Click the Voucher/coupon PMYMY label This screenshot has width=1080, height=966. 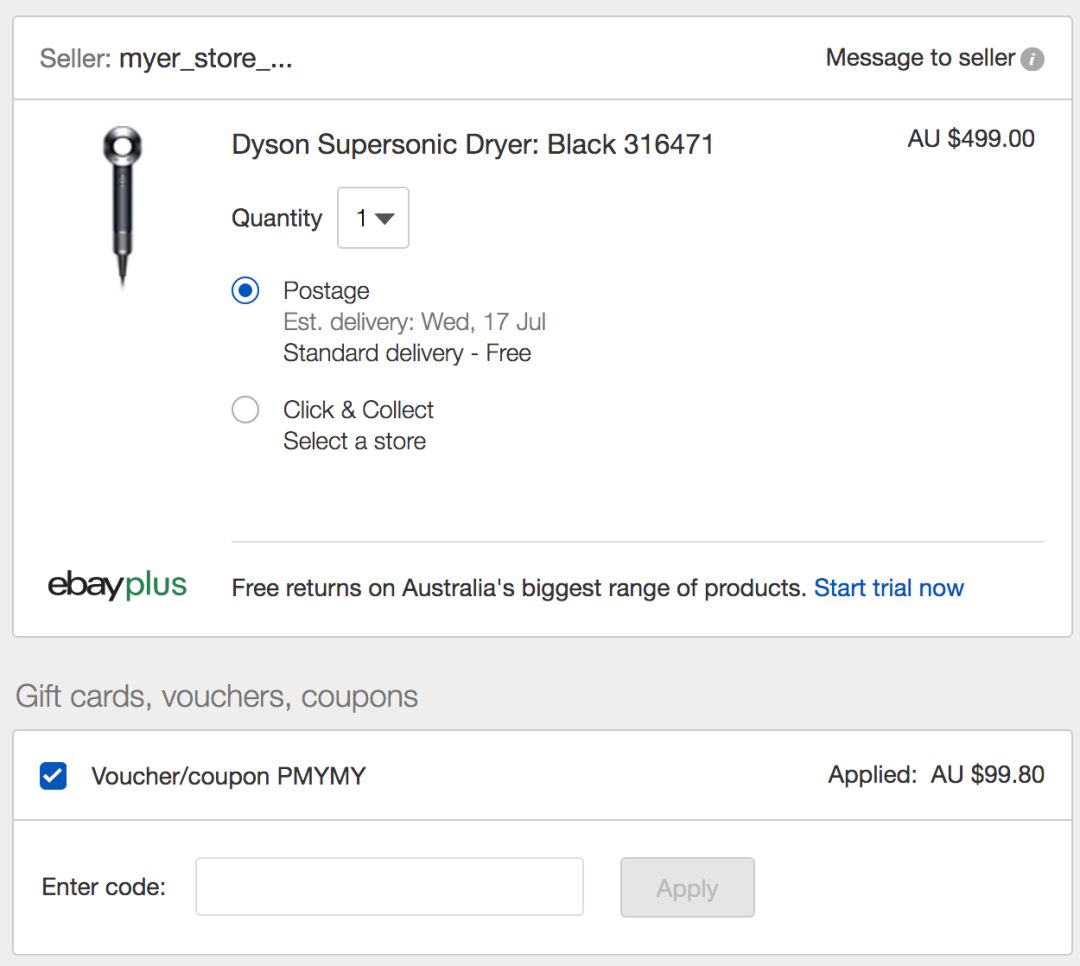(228, 776)
